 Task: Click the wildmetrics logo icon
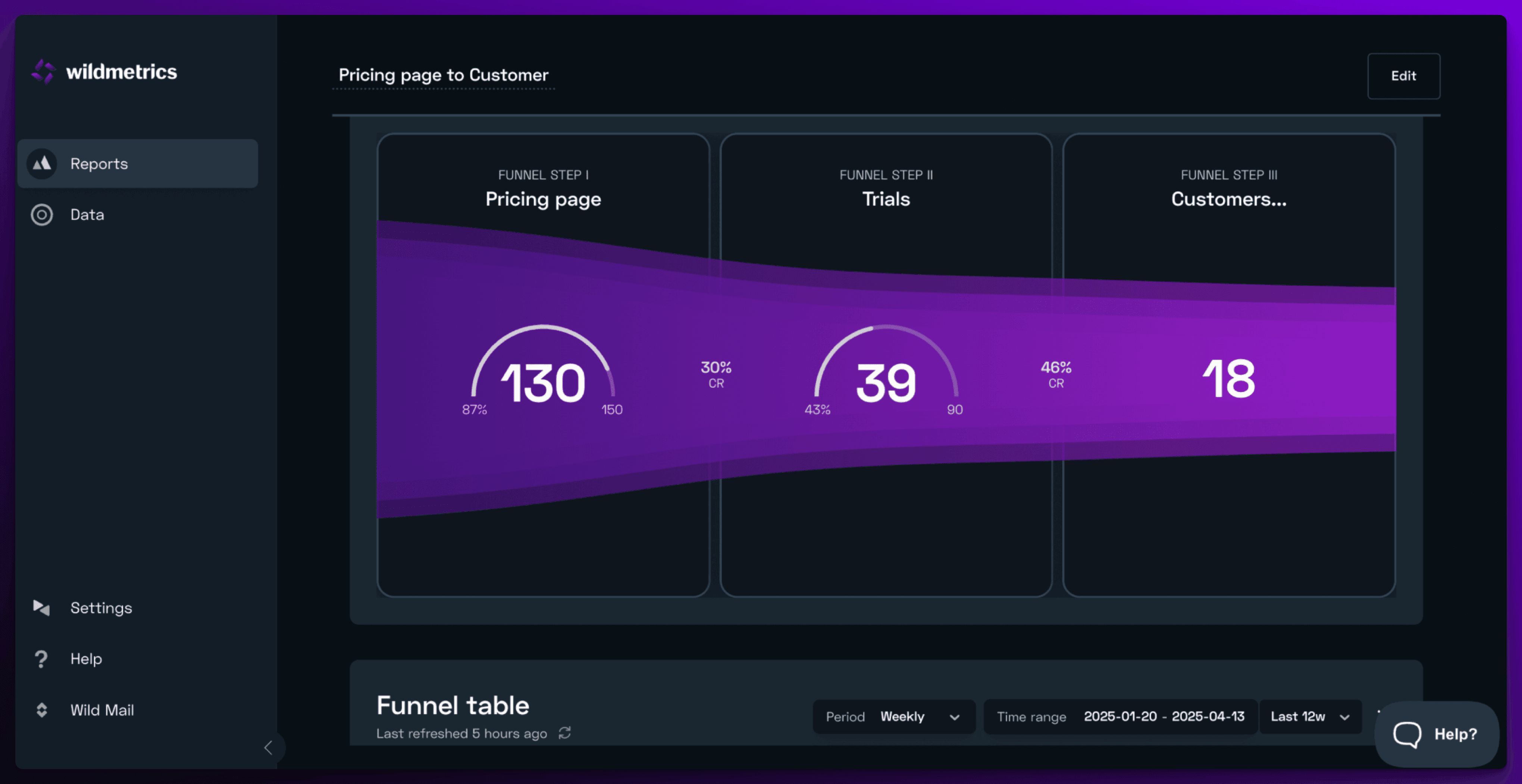(x=43, y=72)
